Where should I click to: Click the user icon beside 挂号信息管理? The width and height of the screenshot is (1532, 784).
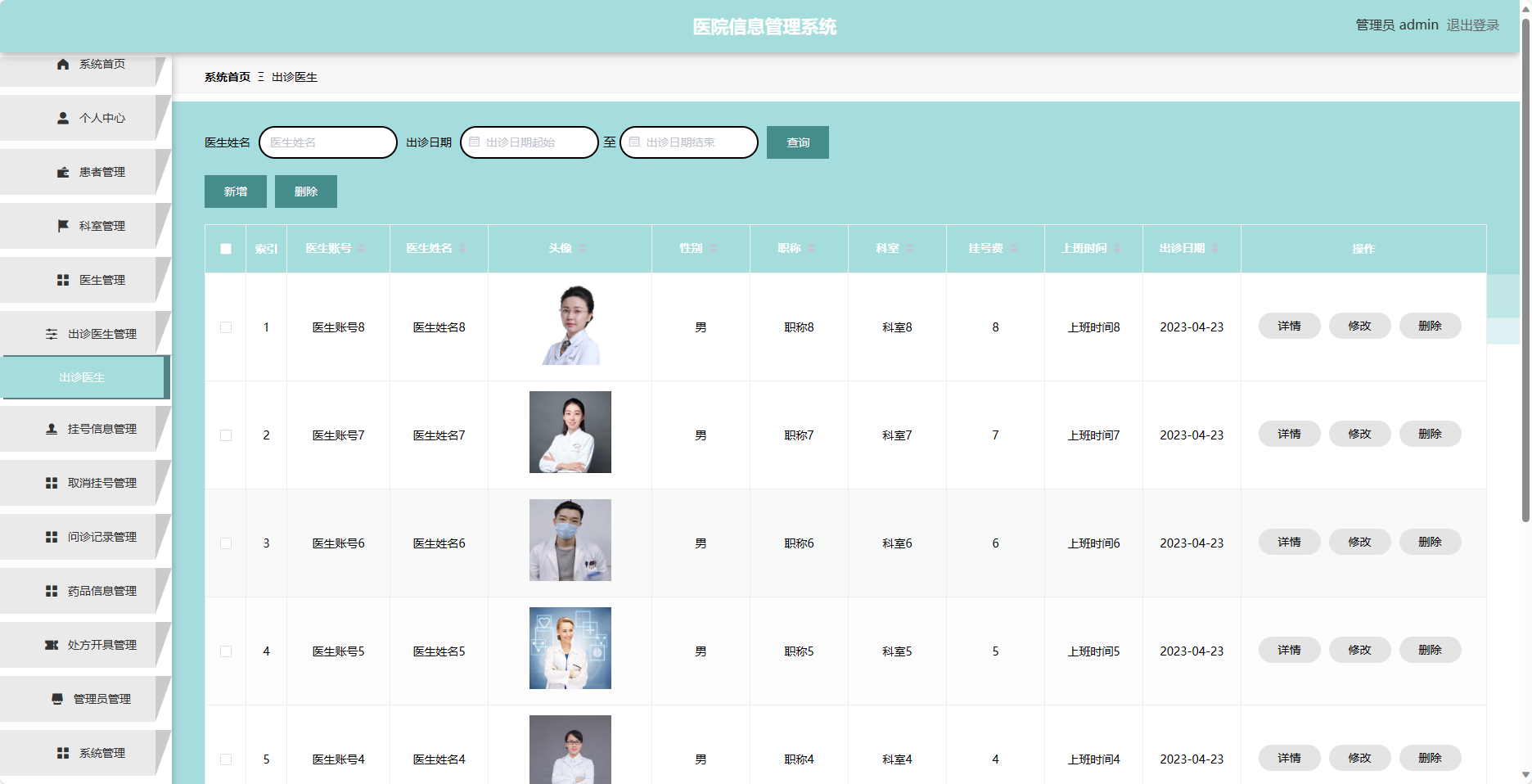tap(52, 429)
